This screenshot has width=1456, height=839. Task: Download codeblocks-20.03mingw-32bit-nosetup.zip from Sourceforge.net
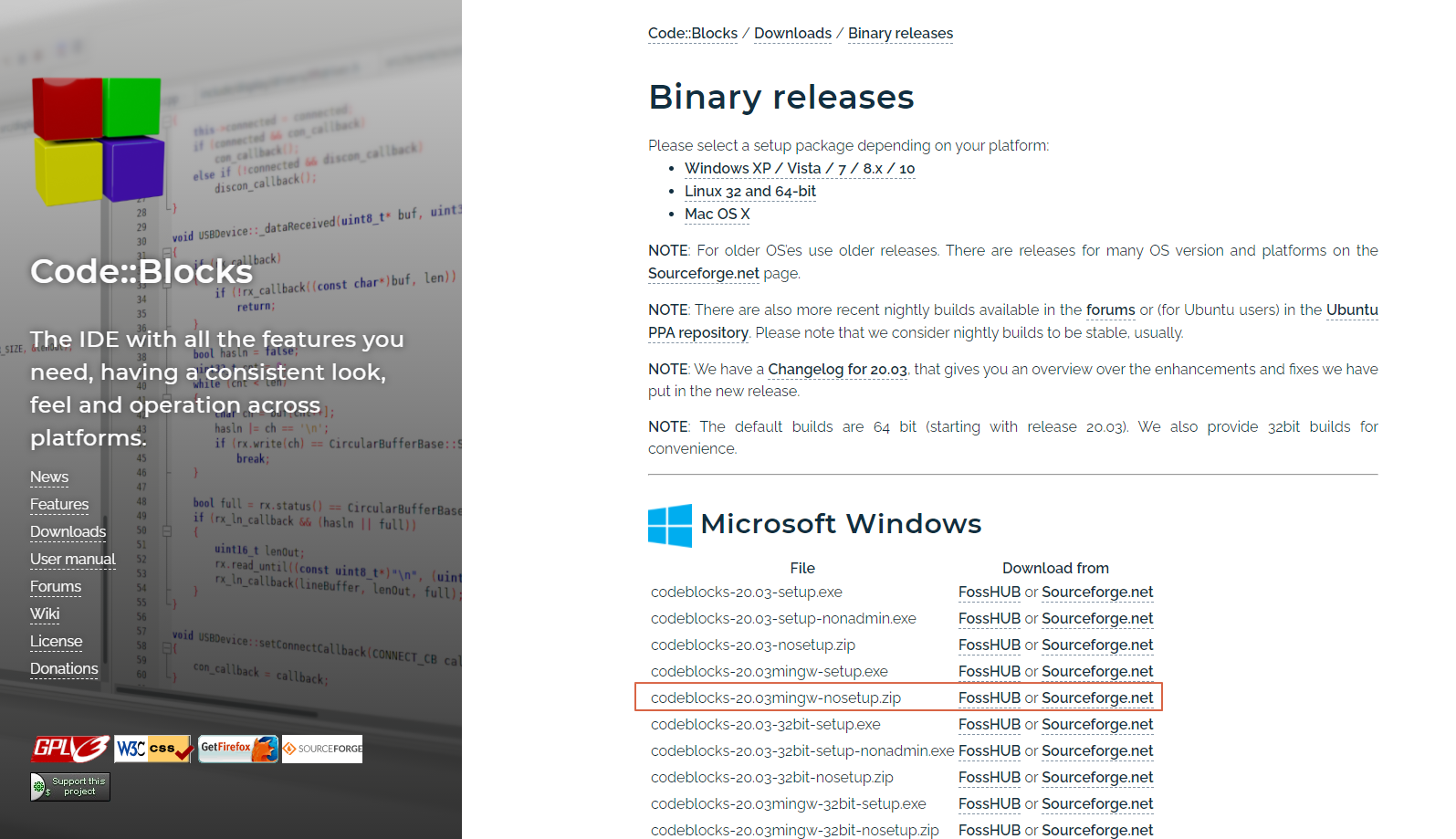pos(1097,830)
